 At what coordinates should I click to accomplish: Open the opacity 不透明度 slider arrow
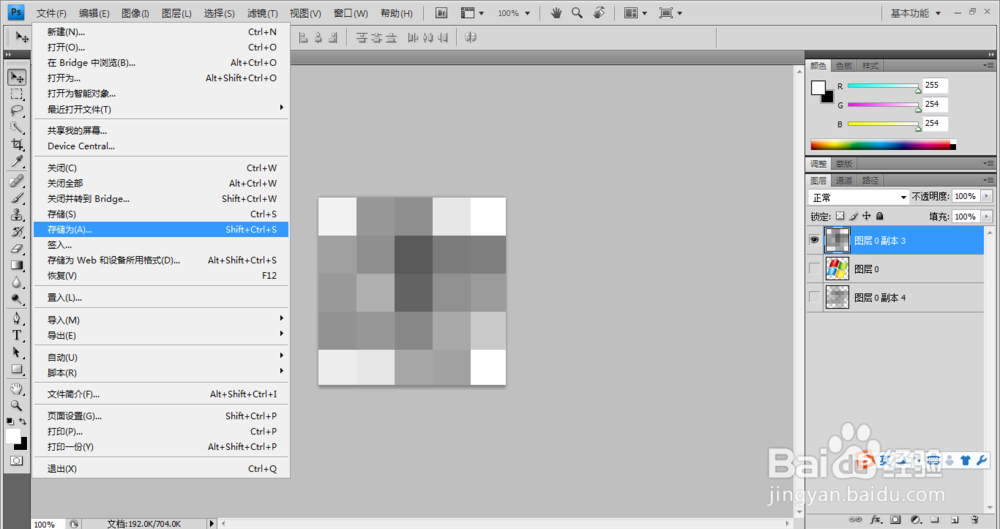(x=987, y=197)
